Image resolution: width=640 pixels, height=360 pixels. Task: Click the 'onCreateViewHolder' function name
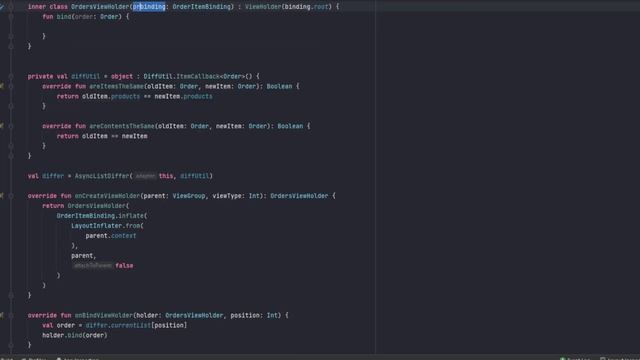[107, 196]
